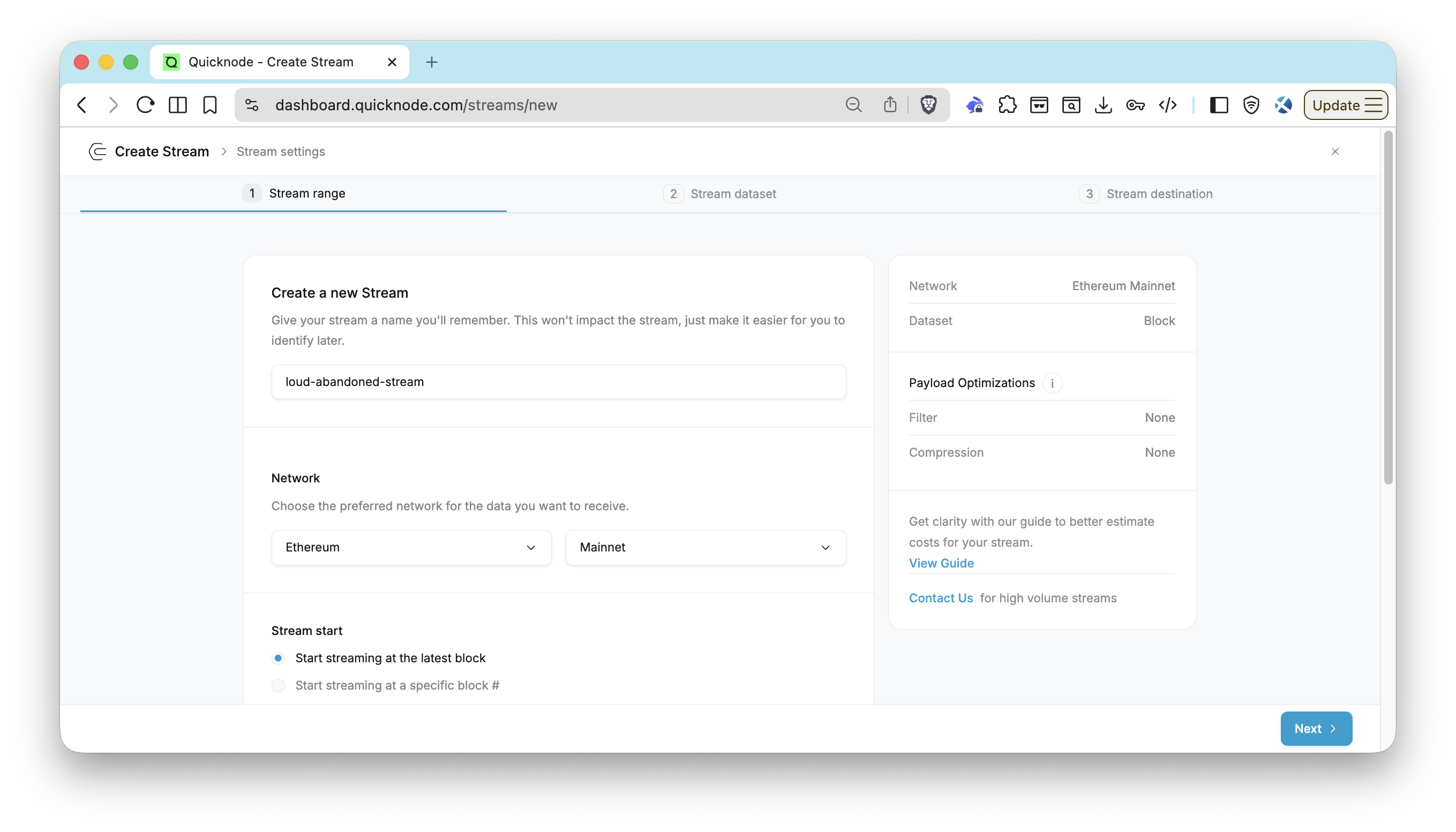
Task: Open the wallet icon in toolbar
Action: pyautogui.click(x=1039, y=105)
